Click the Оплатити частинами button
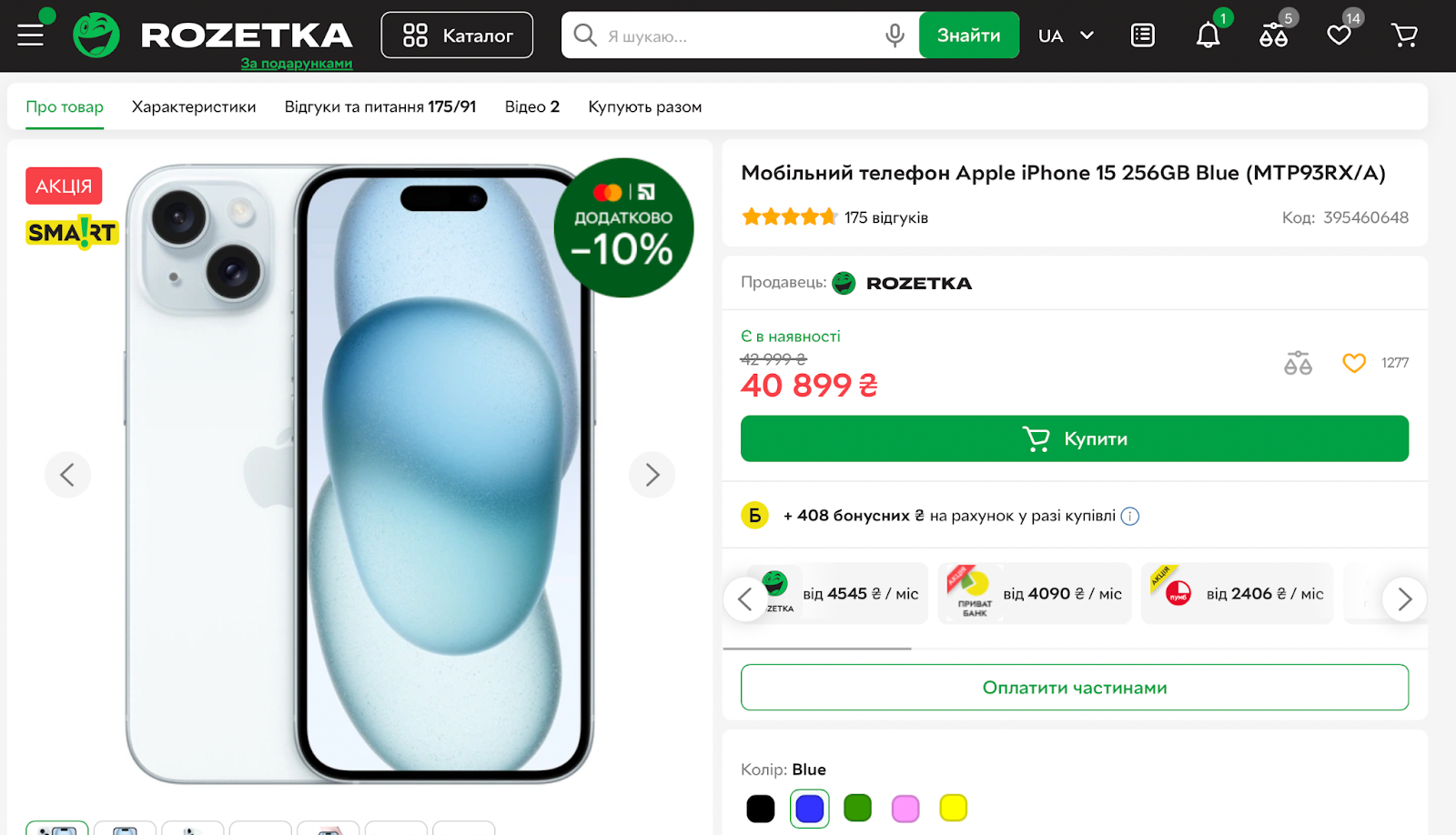Viewport: 1456px width, 835px height. coord(1074,688)
